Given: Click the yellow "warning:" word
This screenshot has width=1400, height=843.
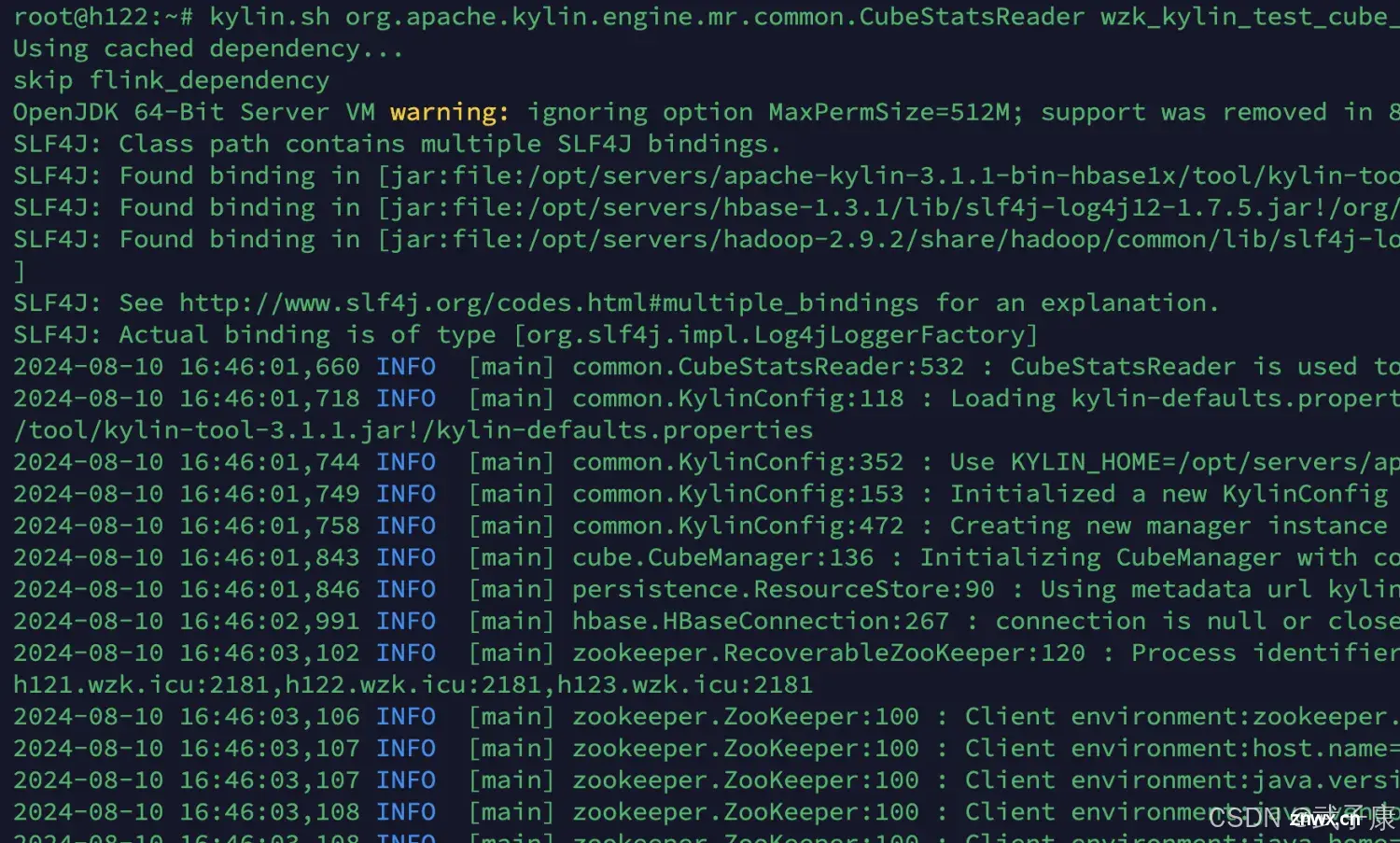Looking at the screenshot, I should (450, 112).
